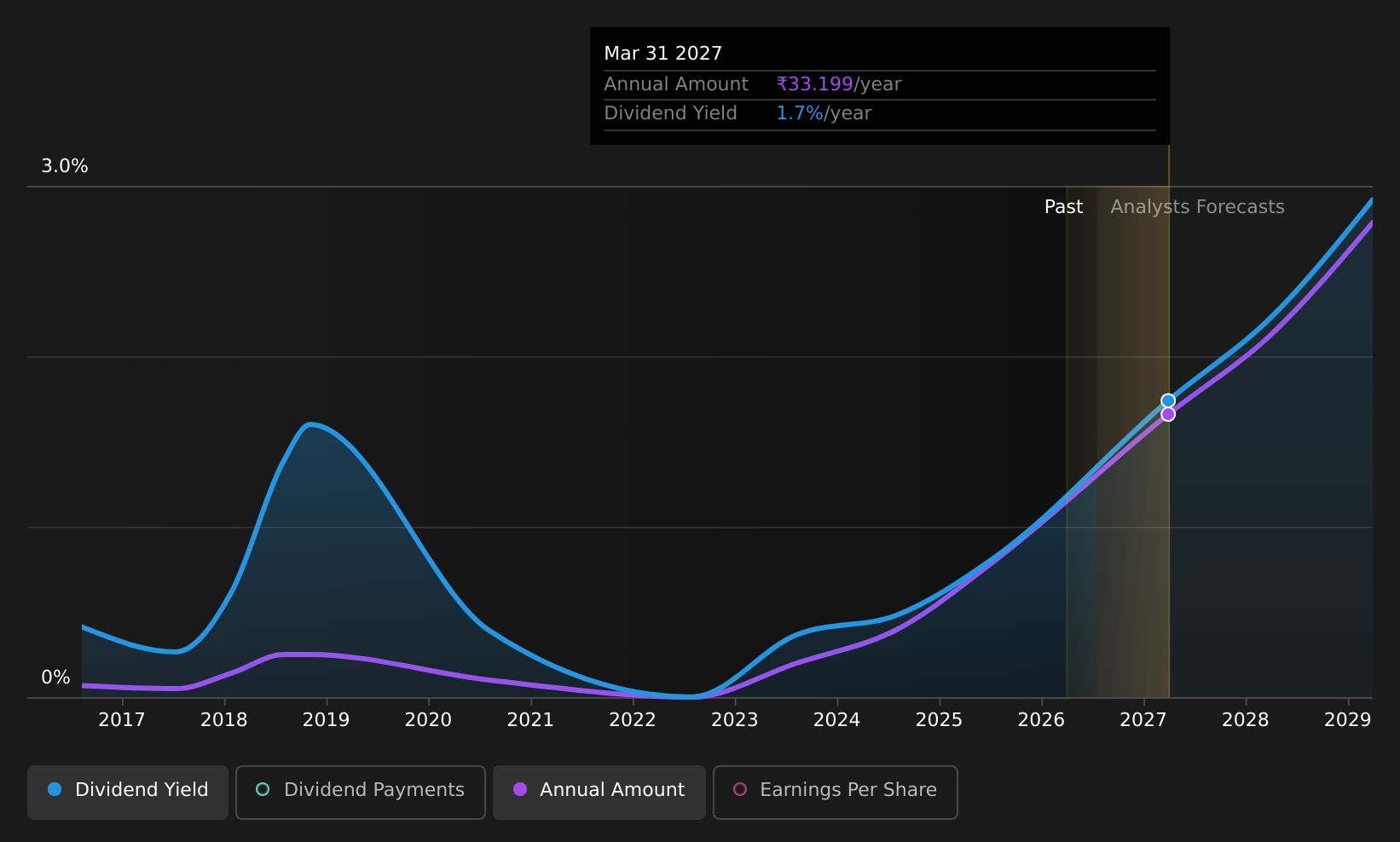Image resolution: width=1400 pixels, height=842 pixels.
Task: Enable the Earnings Per Share series
Action: [836, 793]
